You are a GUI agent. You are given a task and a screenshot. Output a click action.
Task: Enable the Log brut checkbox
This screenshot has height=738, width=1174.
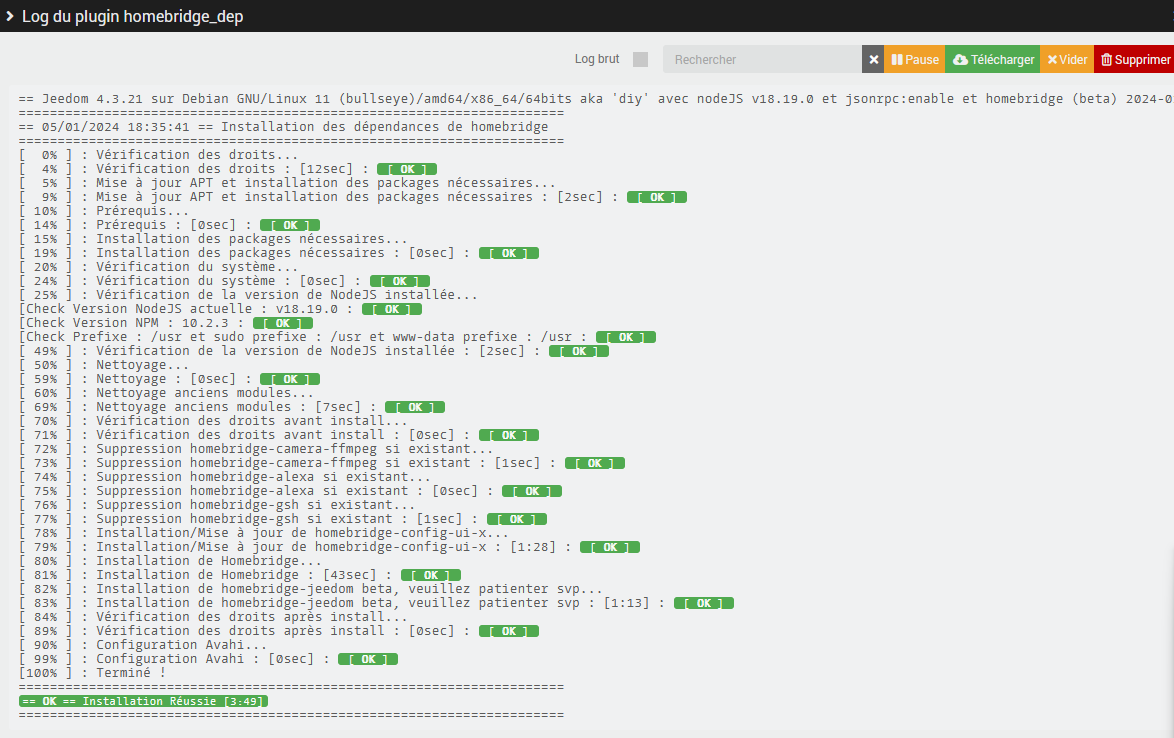pyautogui.click(x=640, y=59)
